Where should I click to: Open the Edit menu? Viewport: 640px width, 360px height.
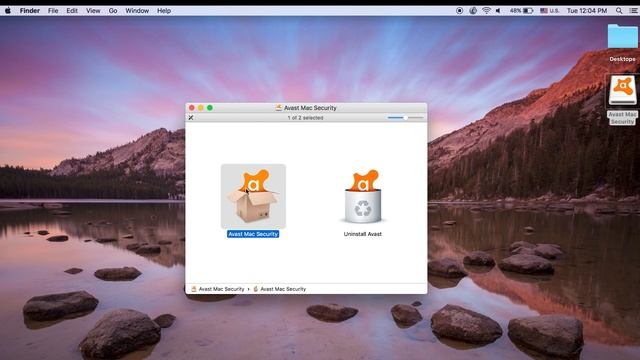click(x=72, y=11)
